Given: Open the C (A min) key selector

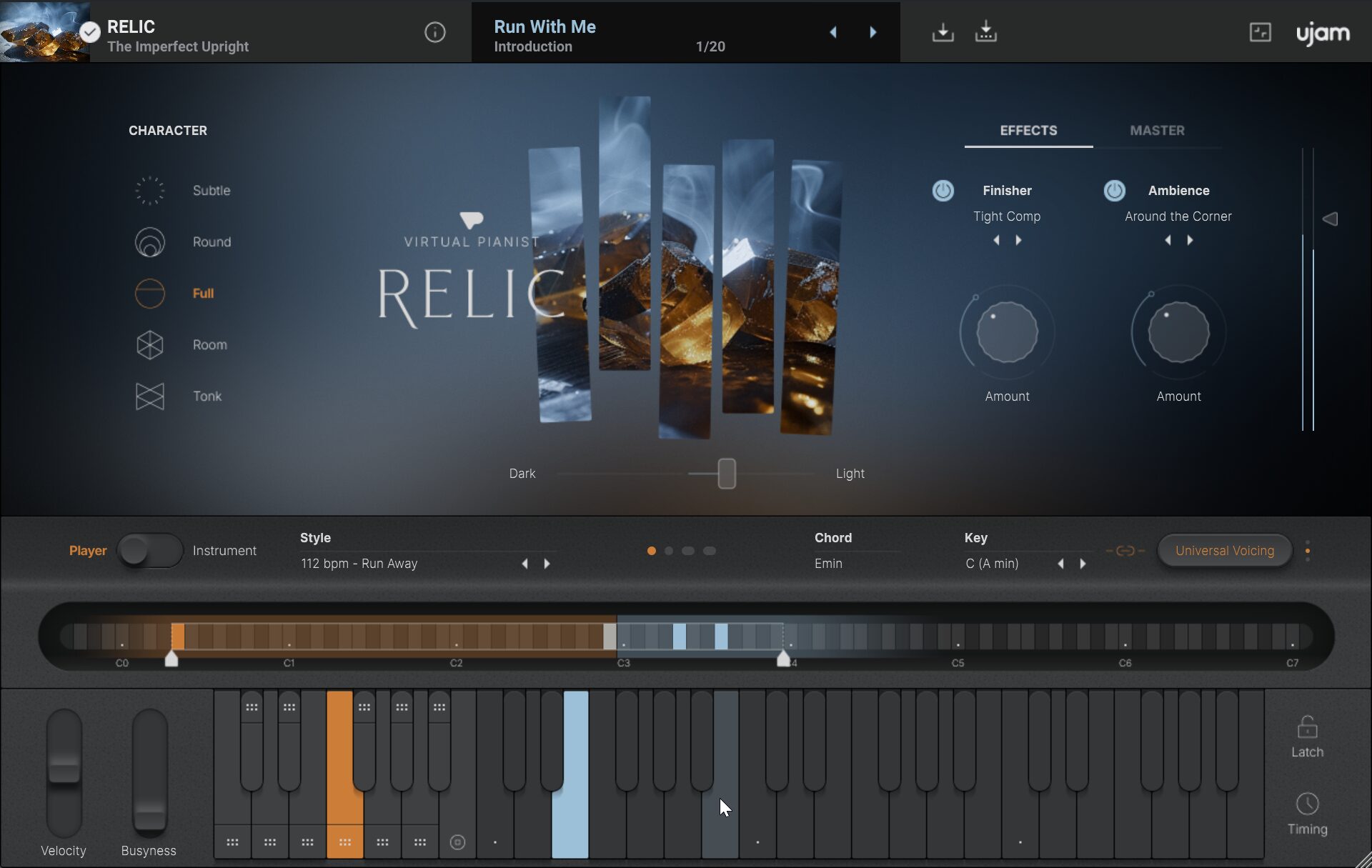Looking at the screenshot, I should pos(992,564).
